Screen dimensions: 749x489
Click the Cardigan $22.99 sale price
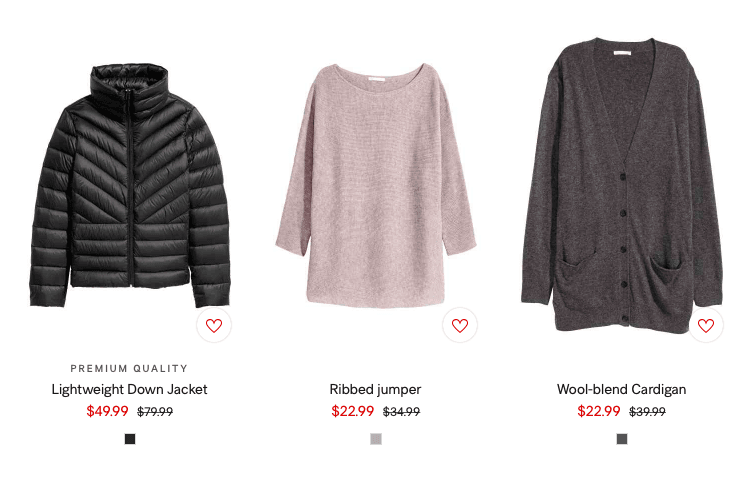[599, 411]
